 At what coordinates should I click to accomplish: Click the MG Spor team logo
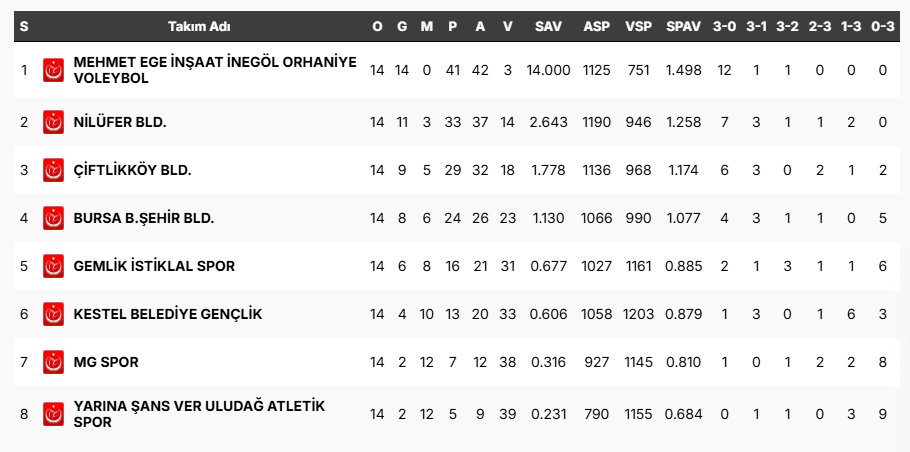(x=53, y=362)
